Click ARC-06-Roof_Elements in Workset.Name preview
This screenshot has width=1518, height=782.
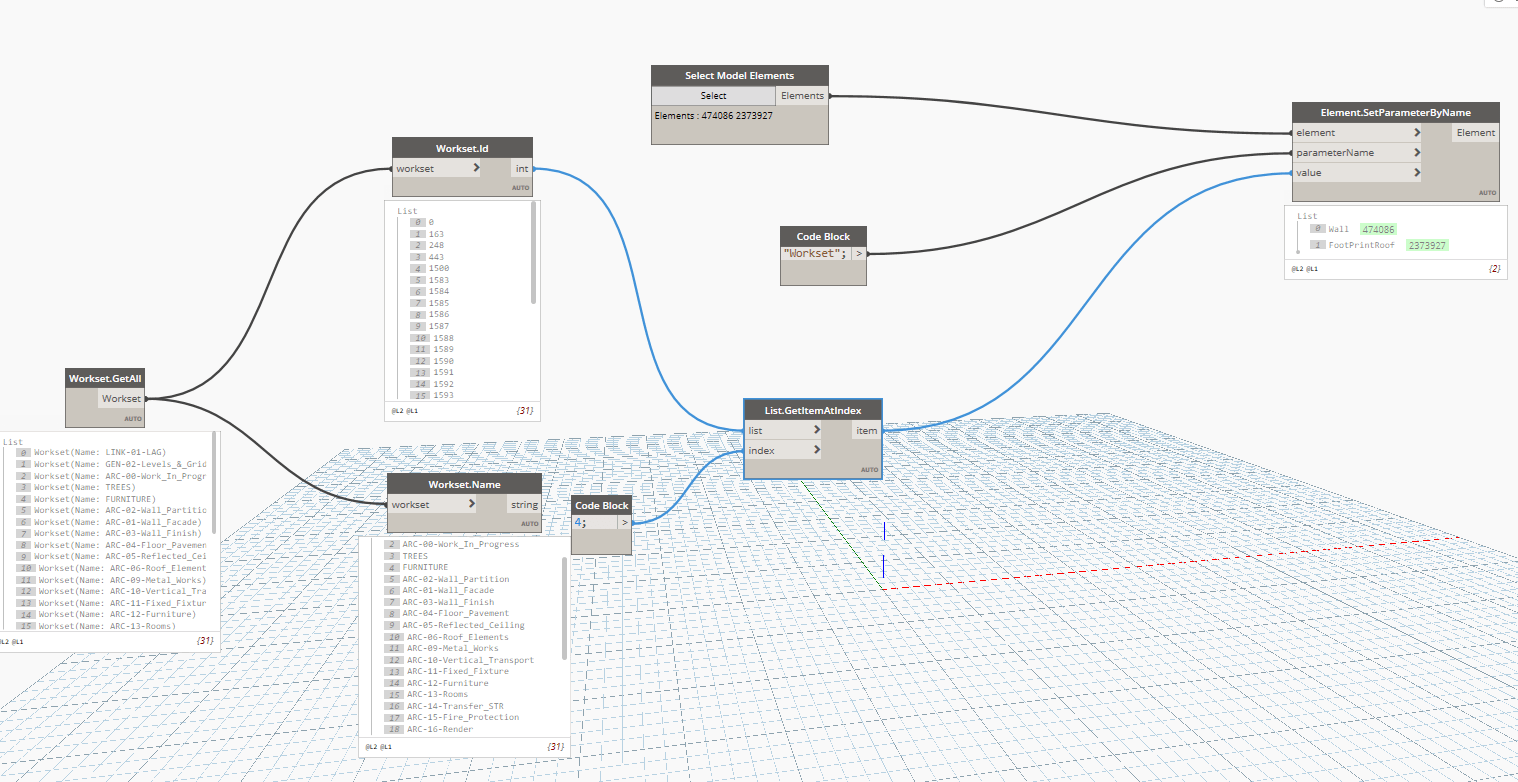click(x=457, y=637)
